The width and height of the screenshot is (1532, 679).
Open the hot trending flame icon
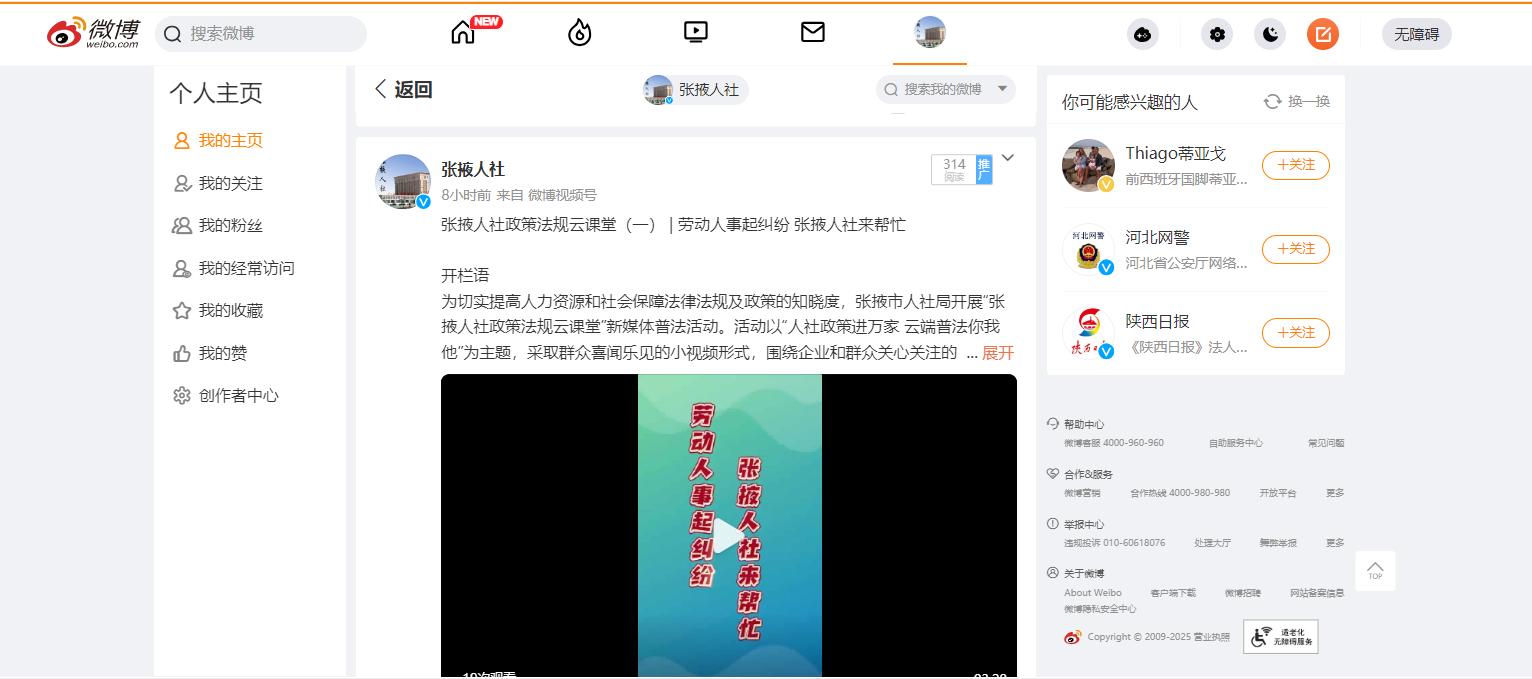pyautogui.click(x=580, y=33)
